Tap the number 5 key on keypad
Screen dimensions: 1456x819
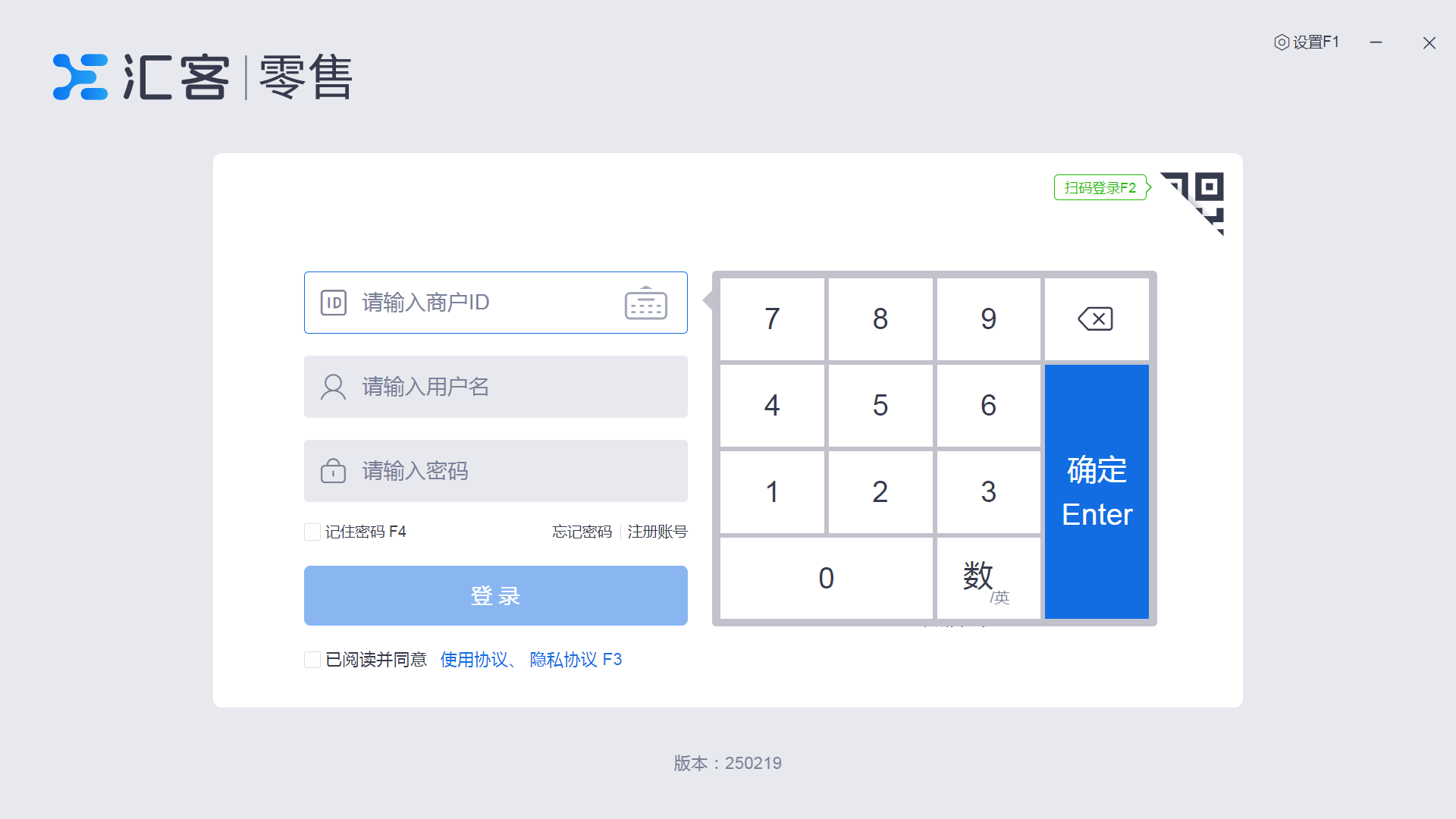pyautogui.click(x=880, y=406)
